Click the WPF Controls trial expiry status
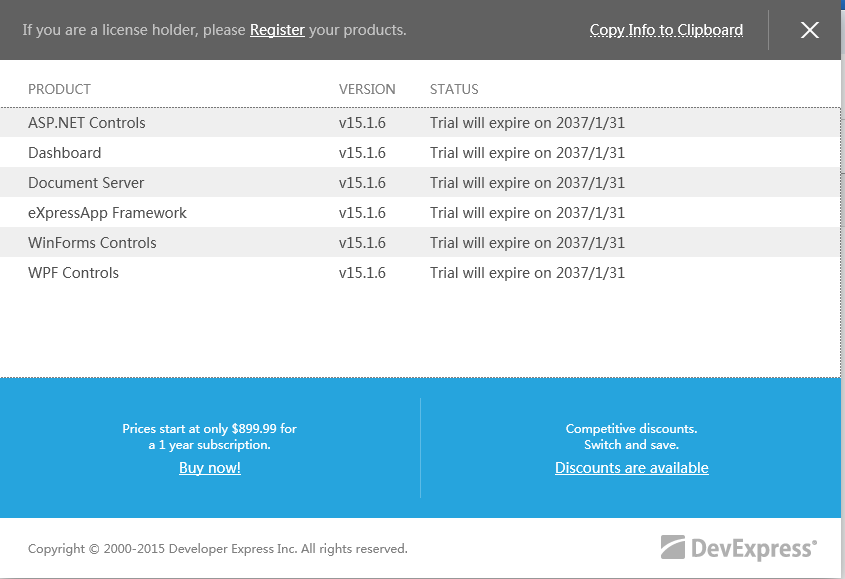 coord(527,273)
